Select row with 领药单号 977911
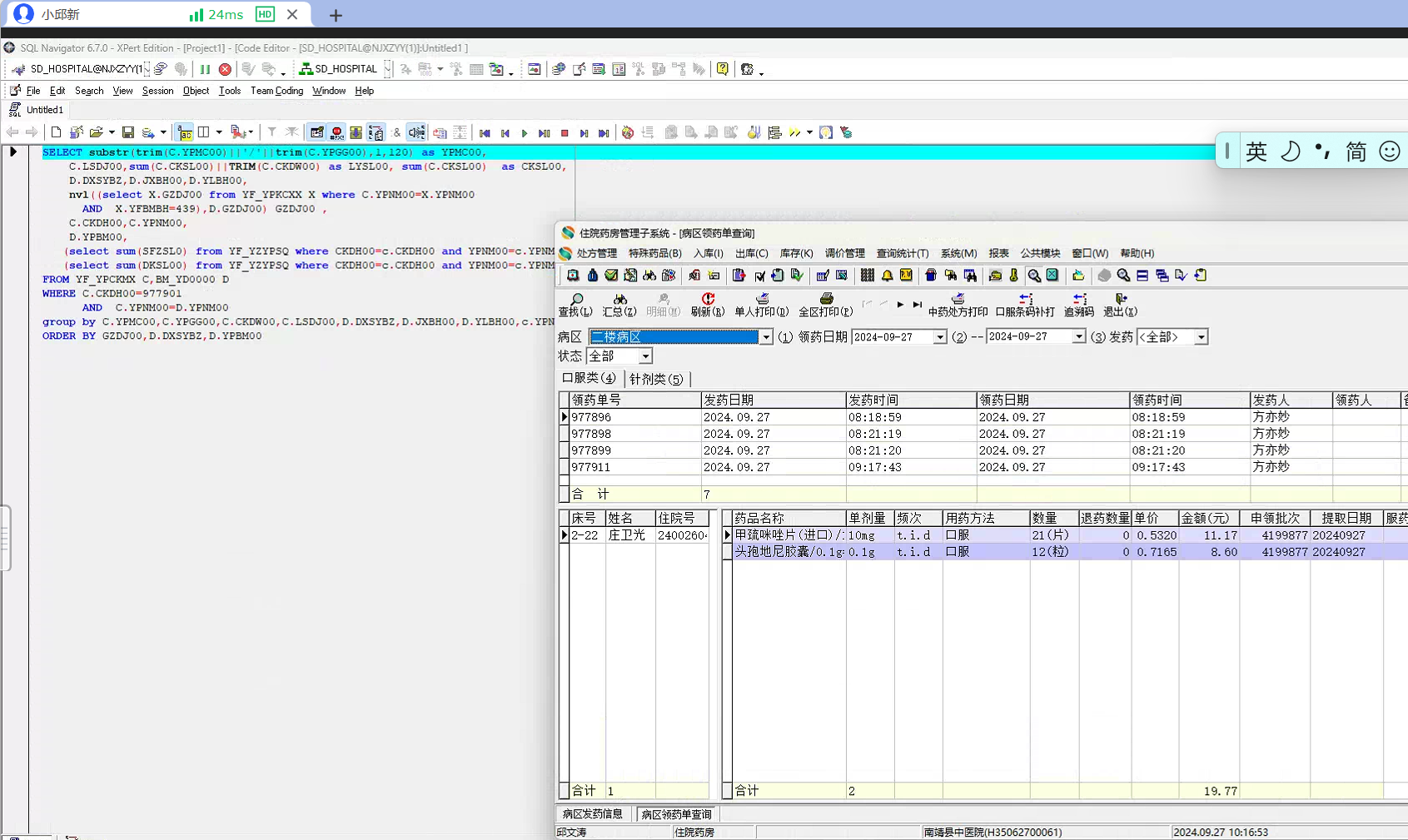 click(591, 467)
